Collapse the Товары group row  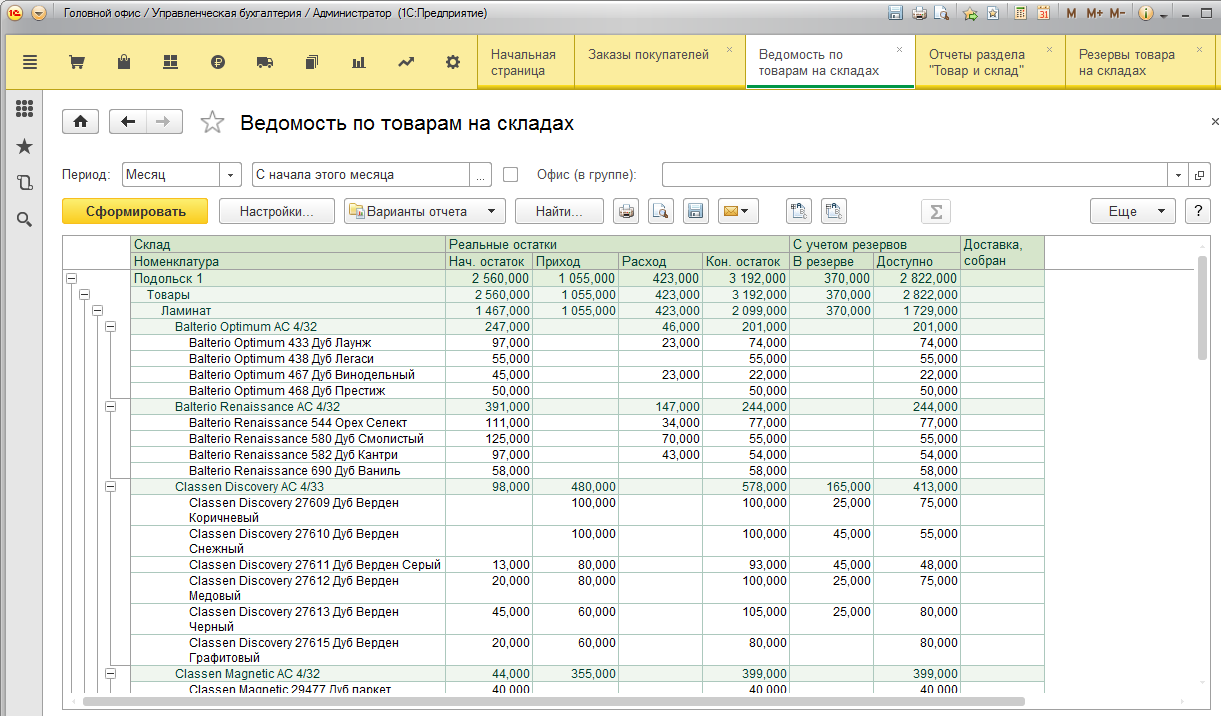pyautogui.click(x=84, y=295)
